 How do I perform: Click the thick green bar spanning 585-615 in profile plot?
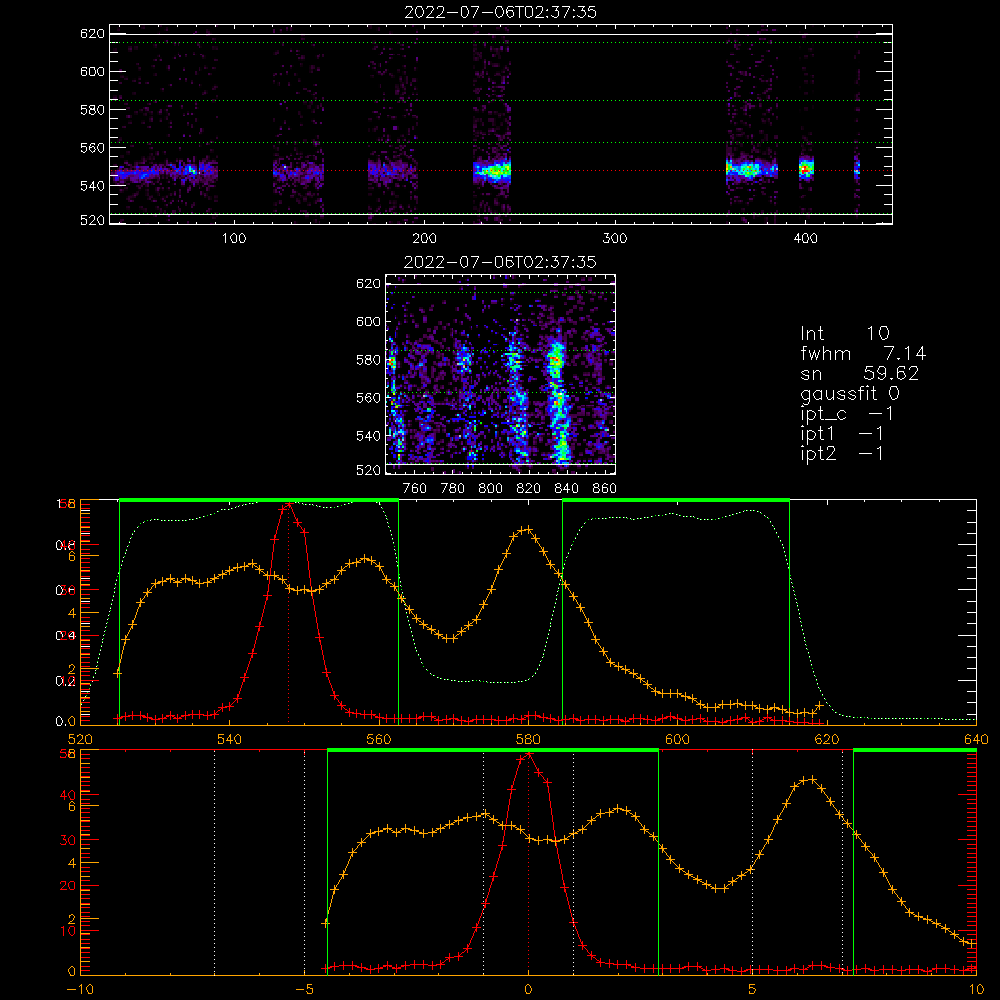[676, 500]
